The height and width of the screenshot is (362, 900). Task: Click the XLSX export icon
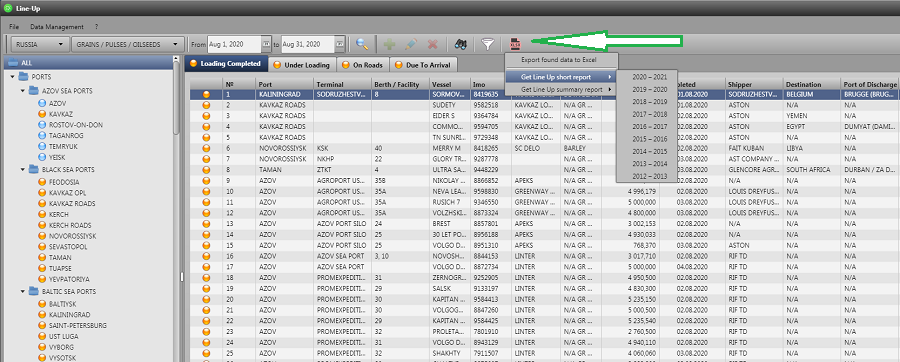coord(515,44)
